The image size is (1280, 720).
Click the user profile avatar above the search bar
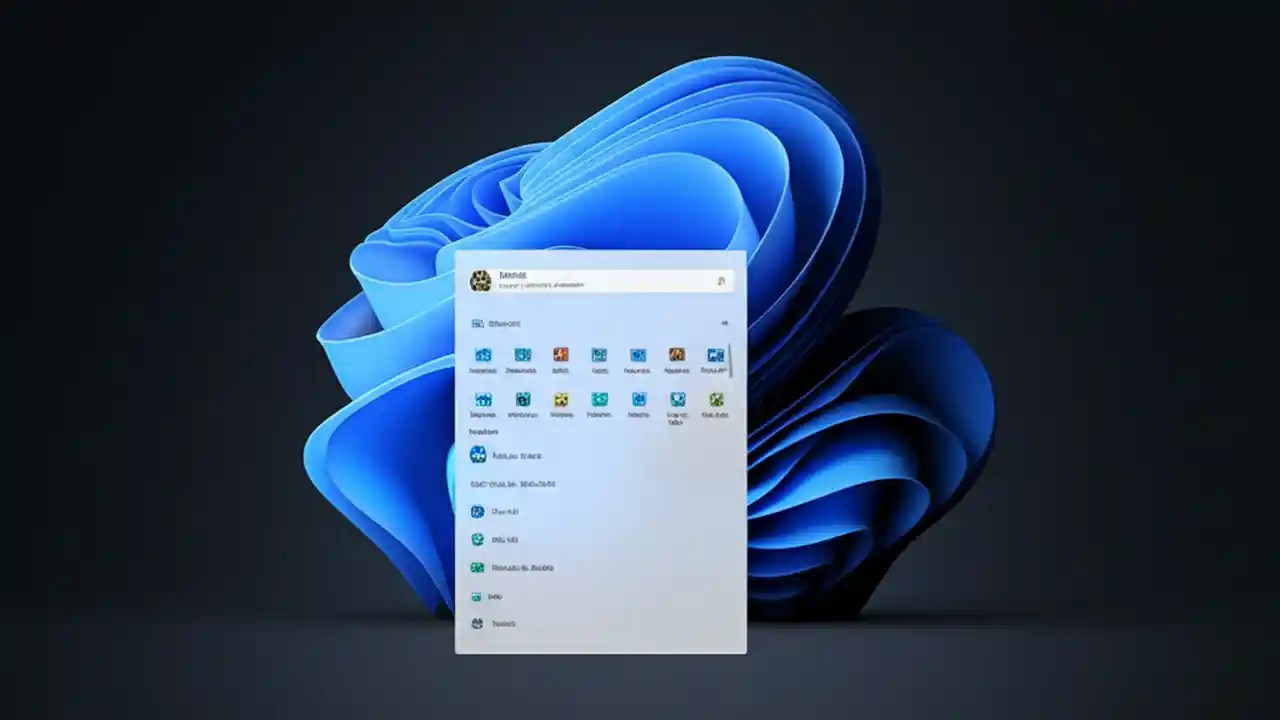tap(481, 282)
